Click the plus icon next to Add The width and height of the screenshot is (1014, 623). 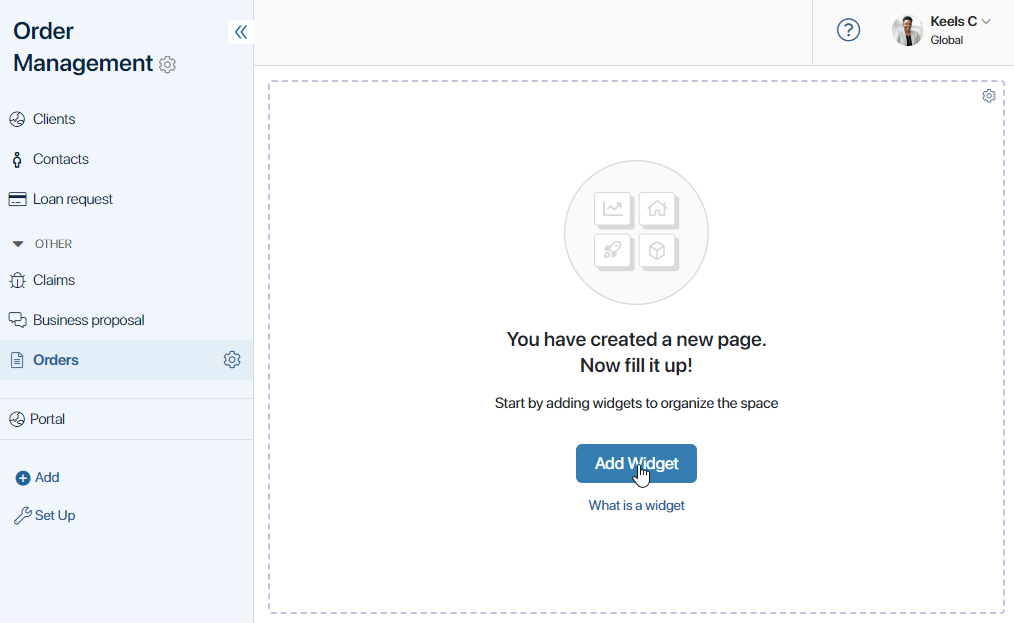(x=23, y=478)
